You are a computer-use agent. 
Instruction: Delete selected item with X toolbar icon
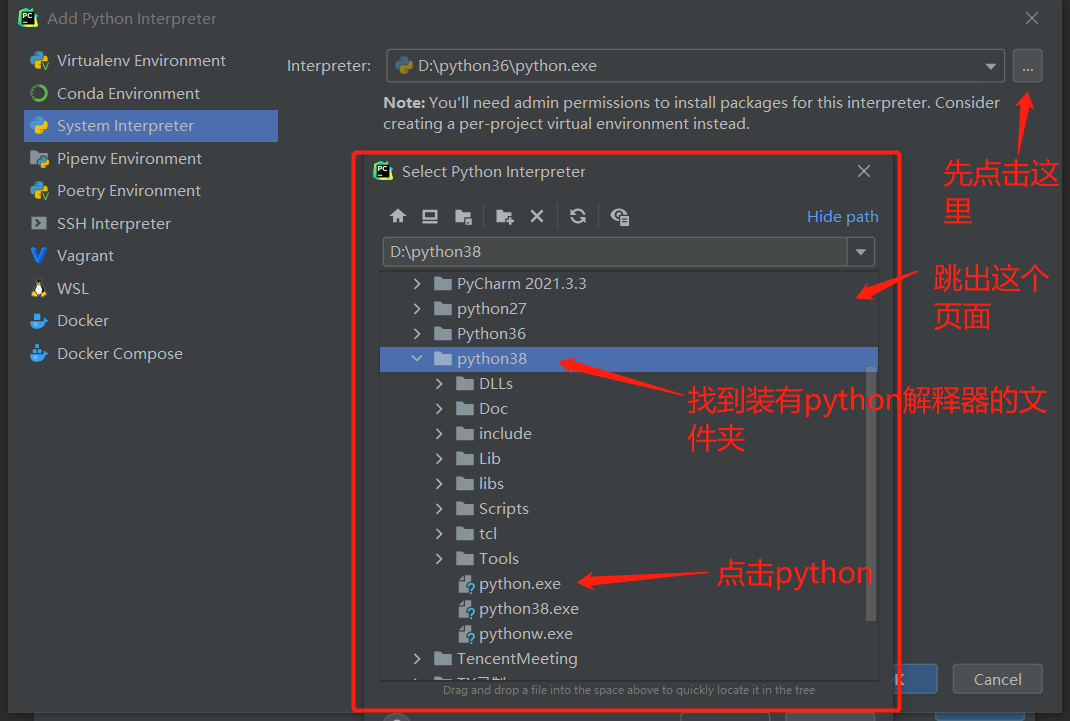pos(537,216)
